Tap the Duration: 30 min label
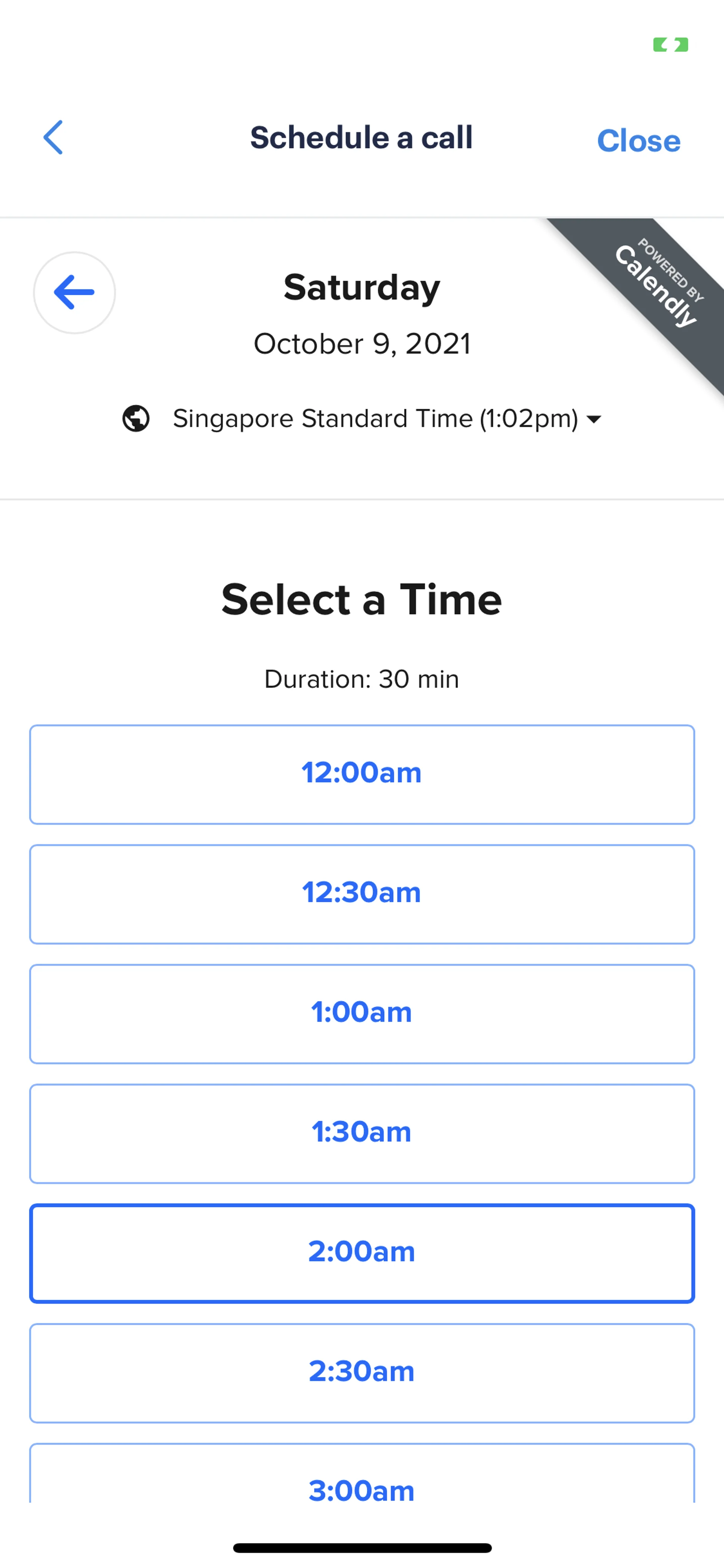This screenshot has height=1568, width=724. [x=362, y=679]
